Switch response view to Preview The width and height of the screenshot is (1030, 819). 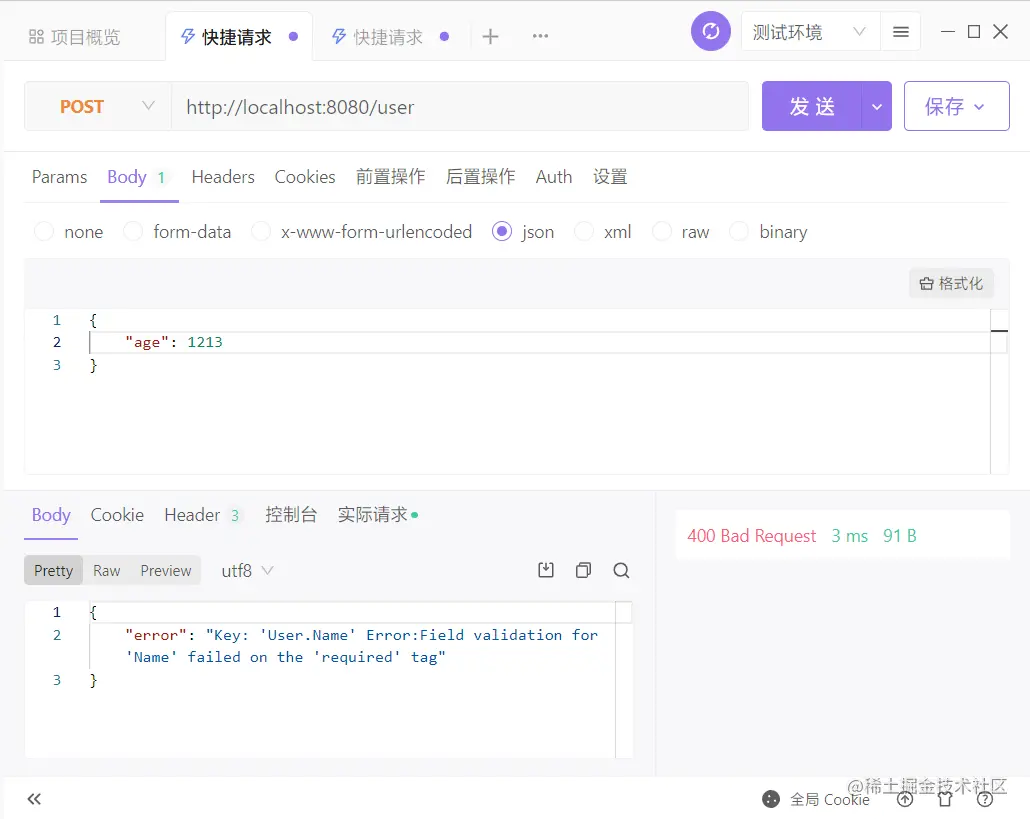tap(166, 571)
